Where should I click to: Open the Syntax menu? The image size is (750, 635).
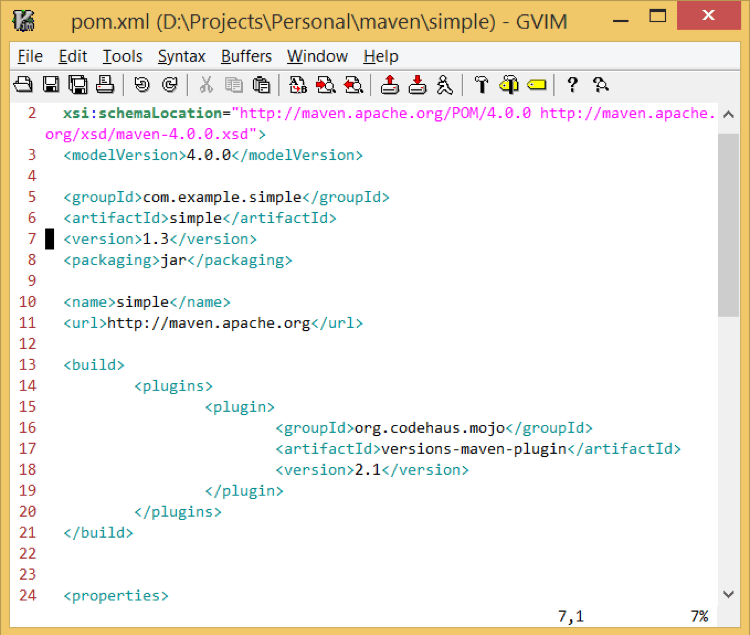(181, 56)
